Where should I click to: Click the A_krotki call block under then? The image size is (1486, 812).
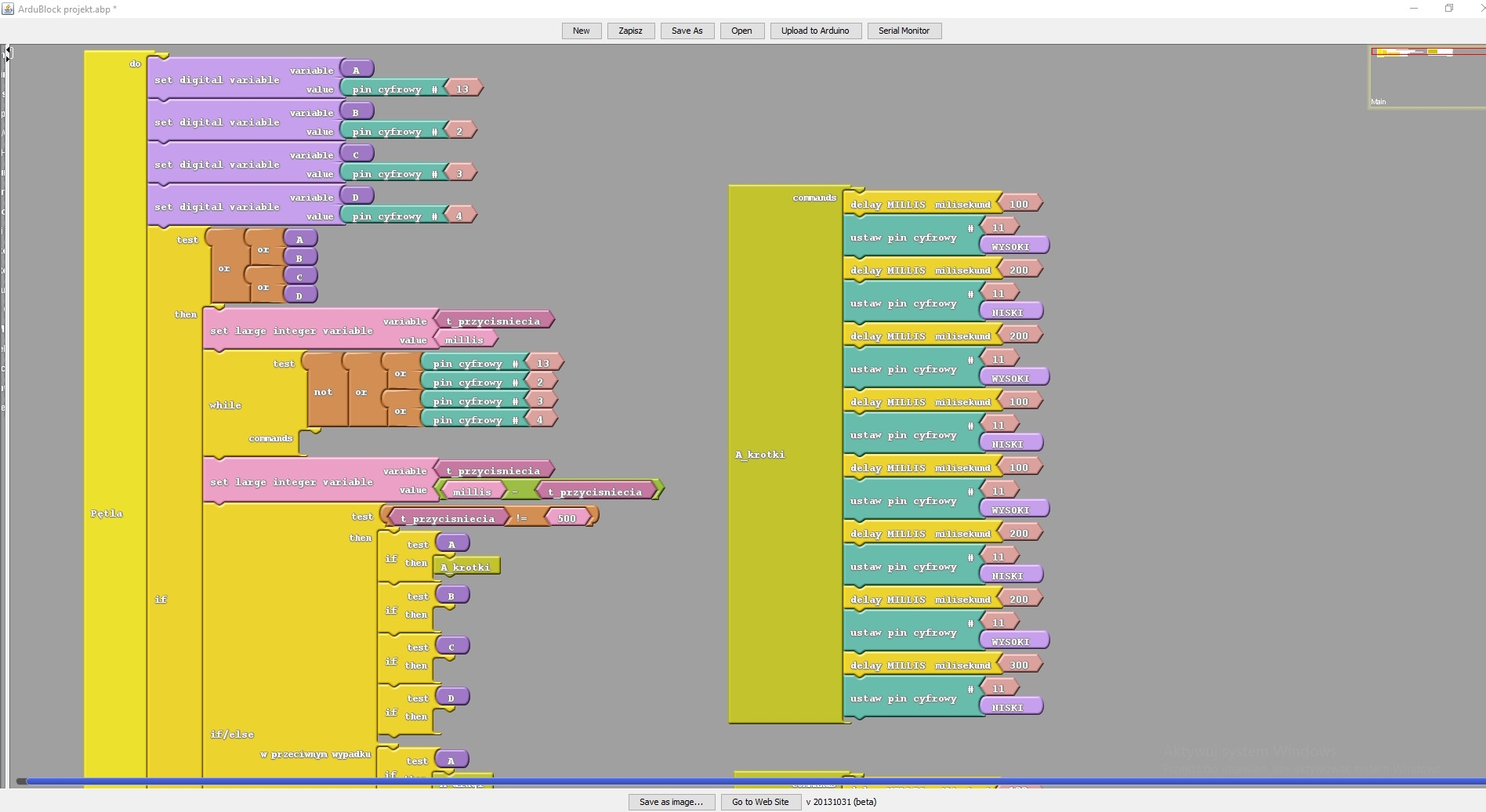click(x=466, y=567)
